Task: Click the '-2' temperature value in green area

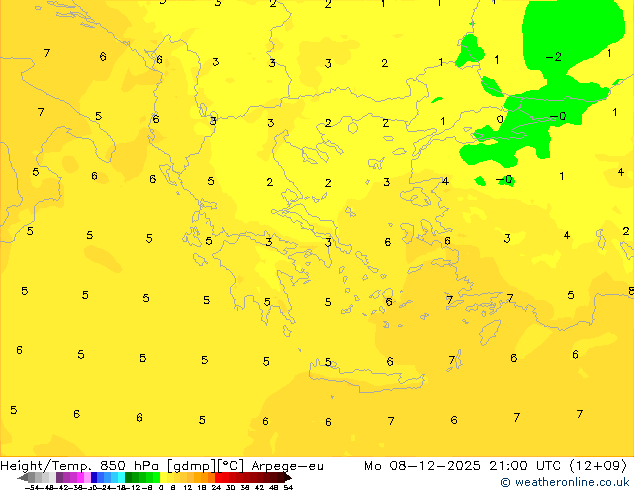Action: [554, 57]
